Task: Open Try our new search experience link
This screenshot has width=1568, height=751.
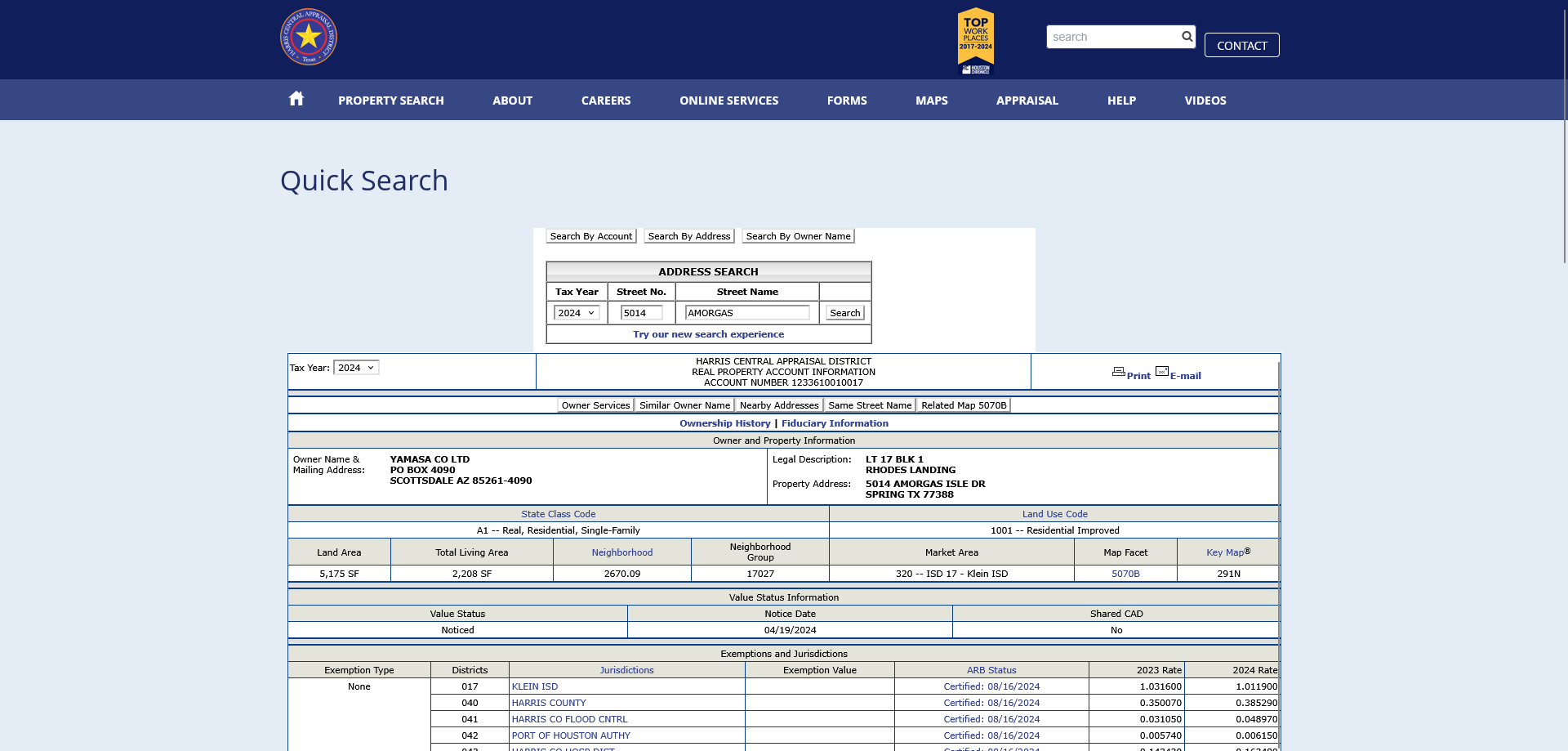Action: tap(708, 334)
